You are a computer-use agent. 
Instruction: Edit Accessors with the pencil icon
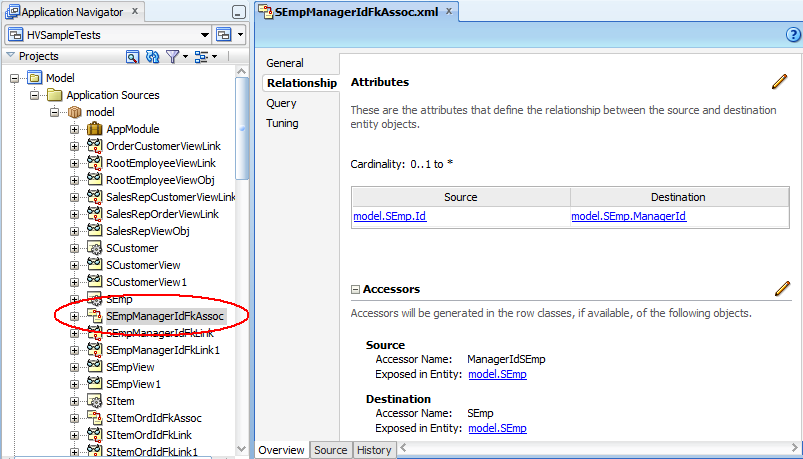point(782,288)
